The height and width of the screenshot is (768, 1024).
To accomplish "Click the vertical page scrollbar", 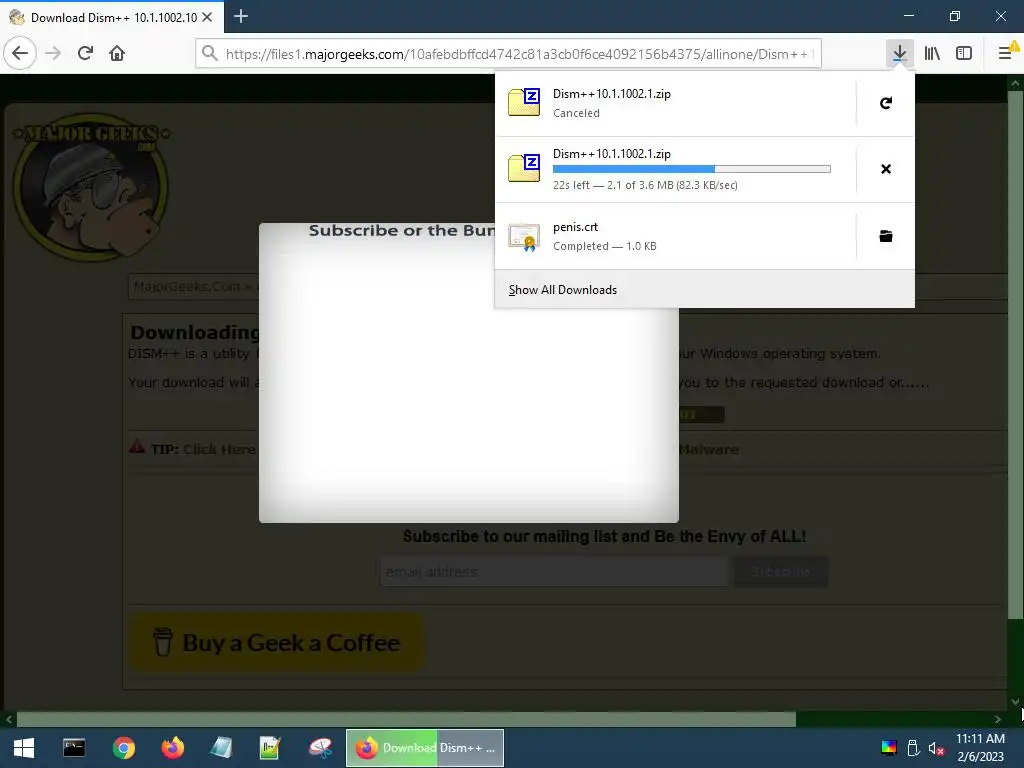I will tap(1015, 356).
